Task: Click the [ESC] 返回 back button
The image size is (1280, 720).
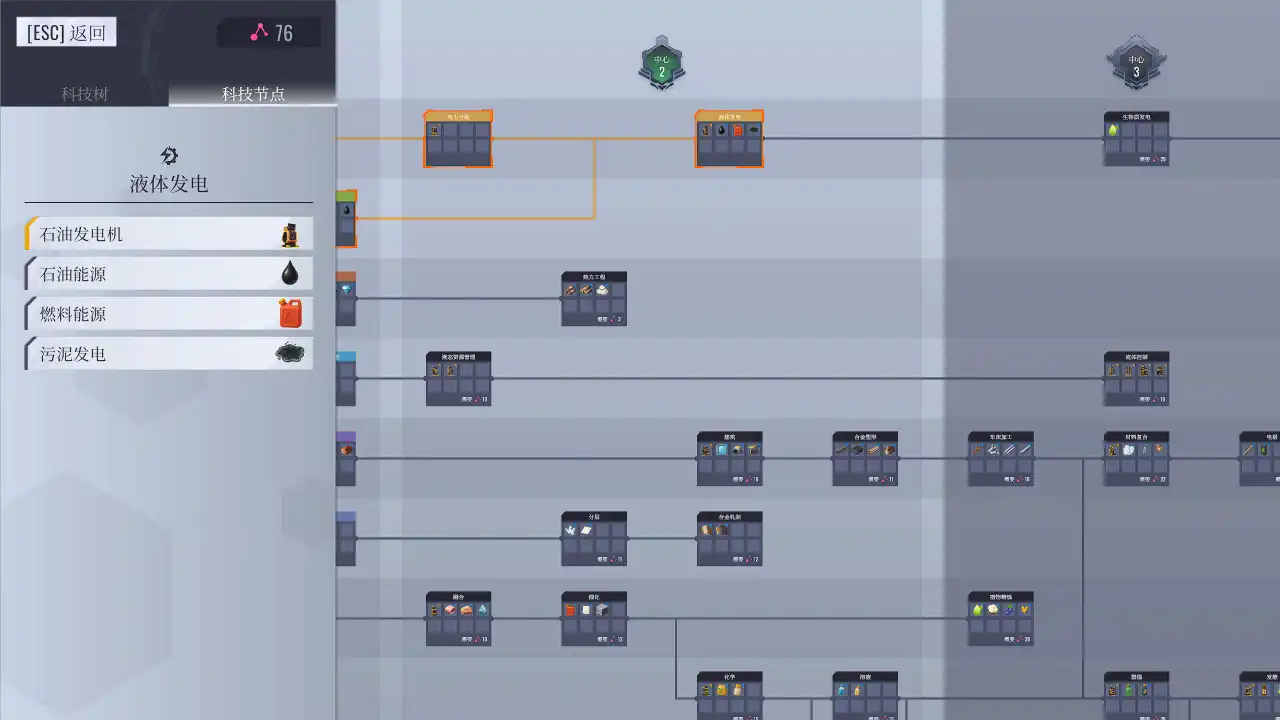Action: [x=66, y=33]
